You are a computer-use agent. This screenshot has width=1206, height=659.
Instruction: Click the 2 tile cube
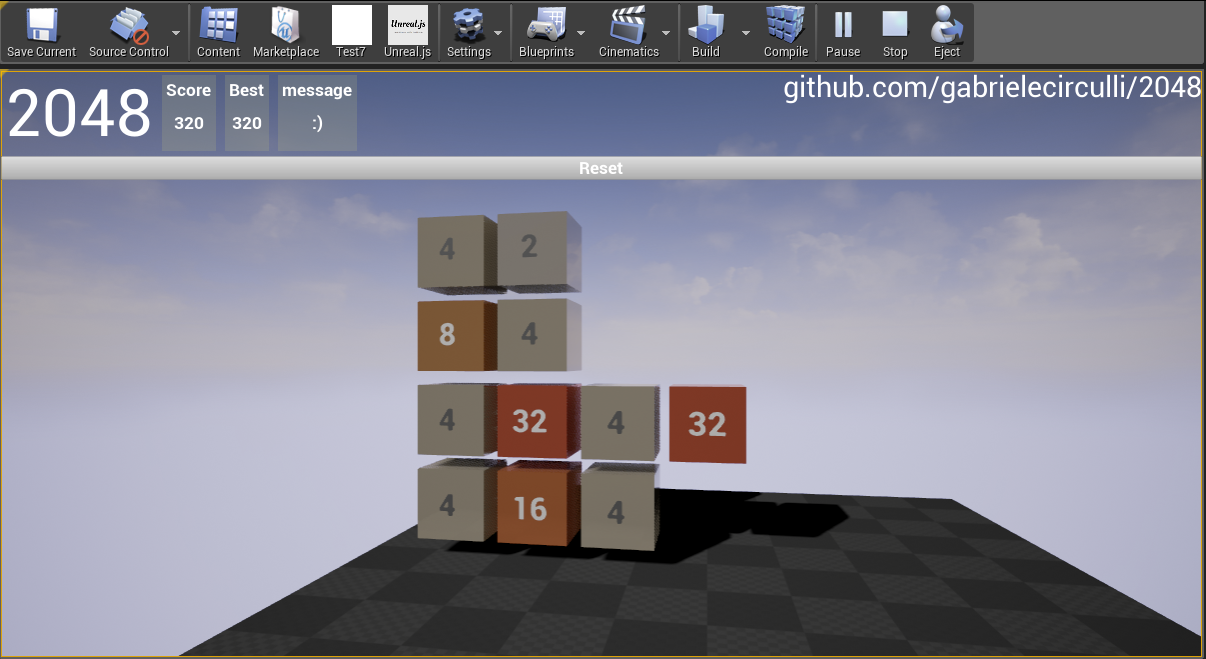(538, 251)
